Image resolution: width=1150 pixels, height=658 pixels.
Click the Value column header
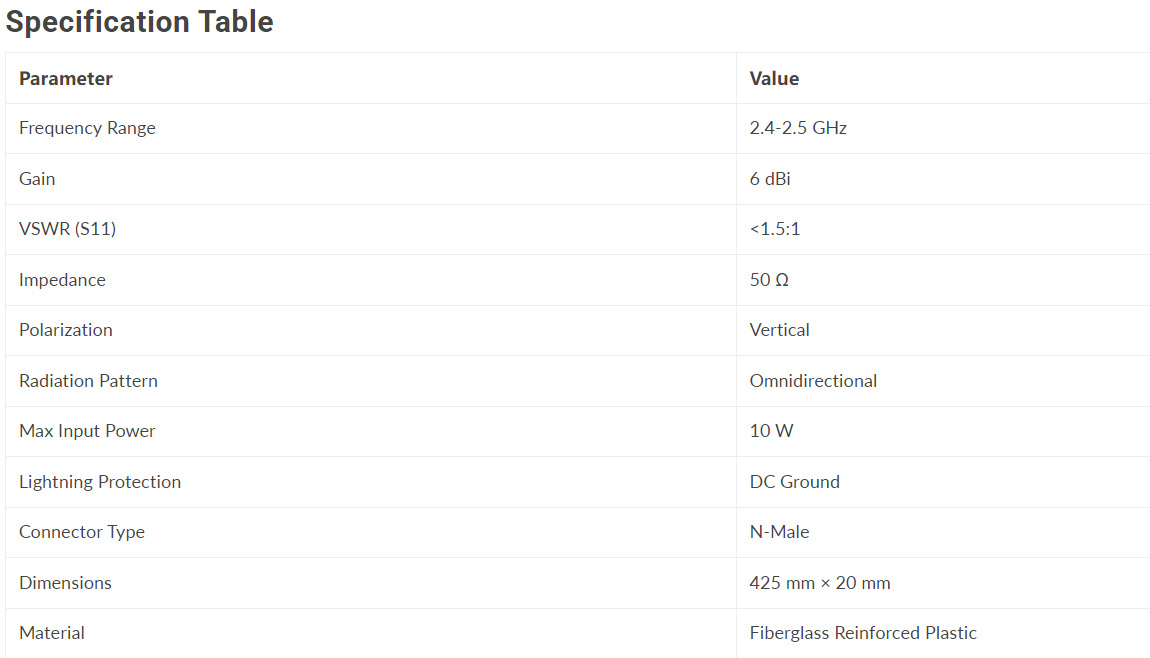[x=774, y=78]
